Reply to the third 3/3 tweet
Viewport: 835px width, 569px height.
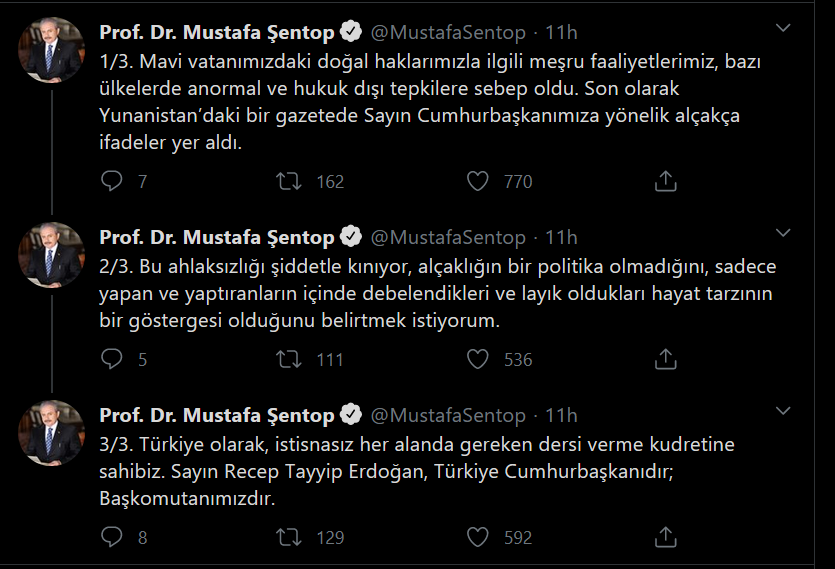pyautogui.click(x=113, y=537)
